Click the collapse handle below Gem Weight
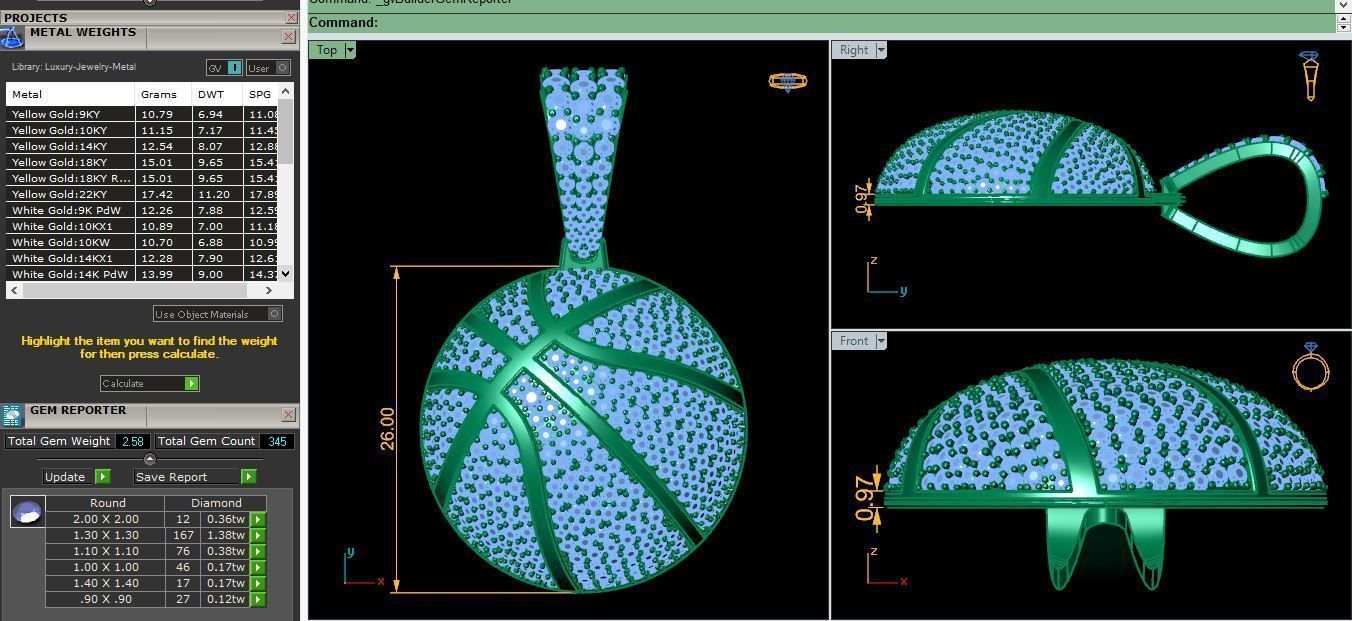 [150, 460]
